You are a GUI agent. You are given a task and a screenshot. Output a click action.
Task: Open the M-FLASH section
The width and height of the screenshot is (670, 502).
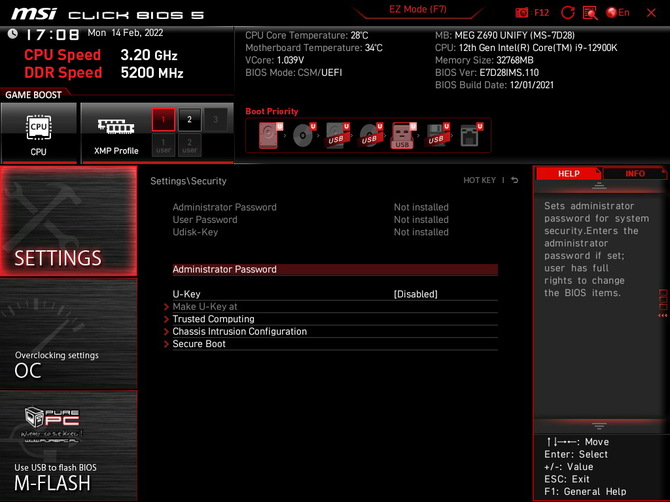pyautogui.click(x=69, y=446)
